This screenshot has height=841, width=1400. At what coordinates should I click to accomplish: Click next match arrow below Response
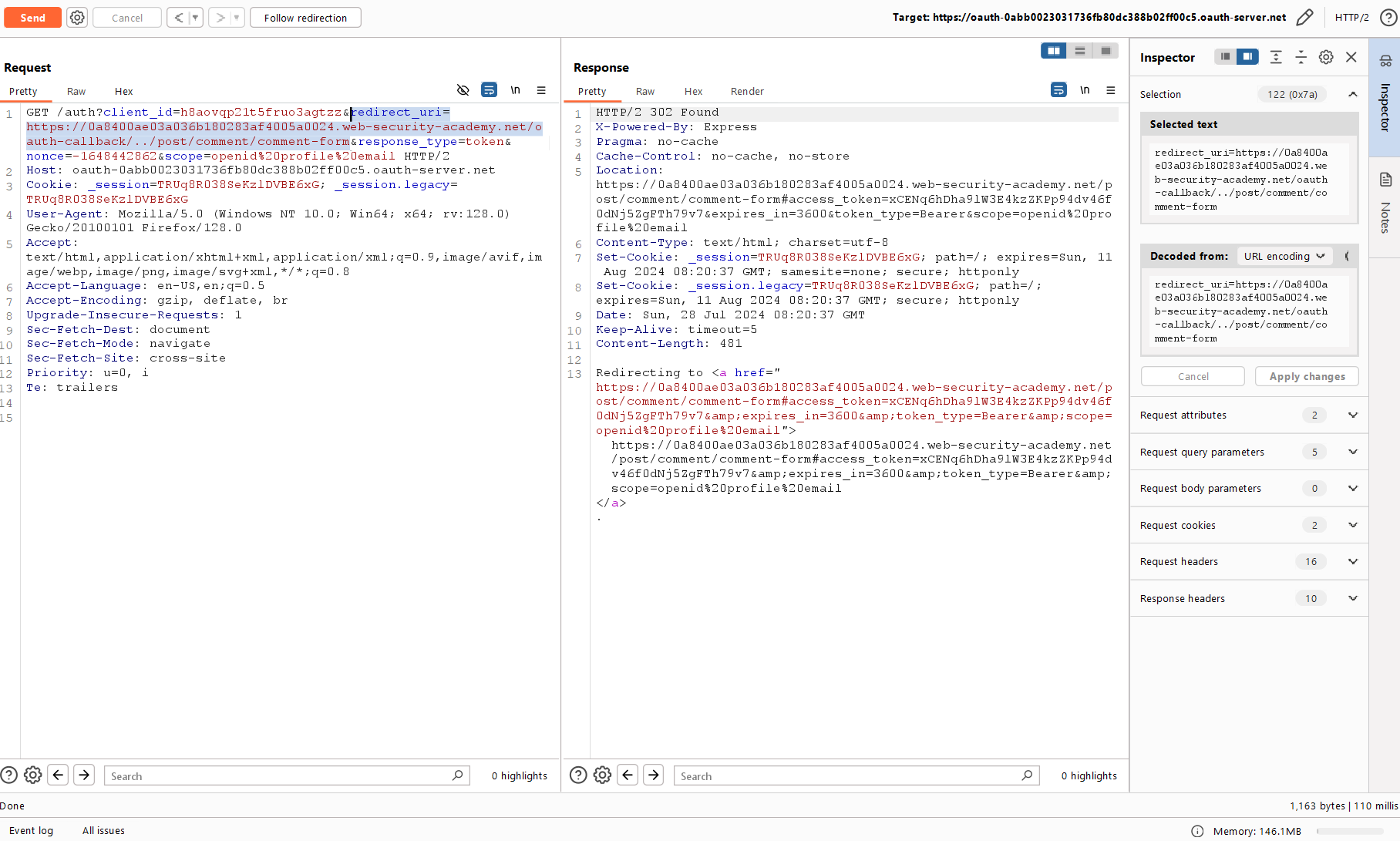(654, 775)
